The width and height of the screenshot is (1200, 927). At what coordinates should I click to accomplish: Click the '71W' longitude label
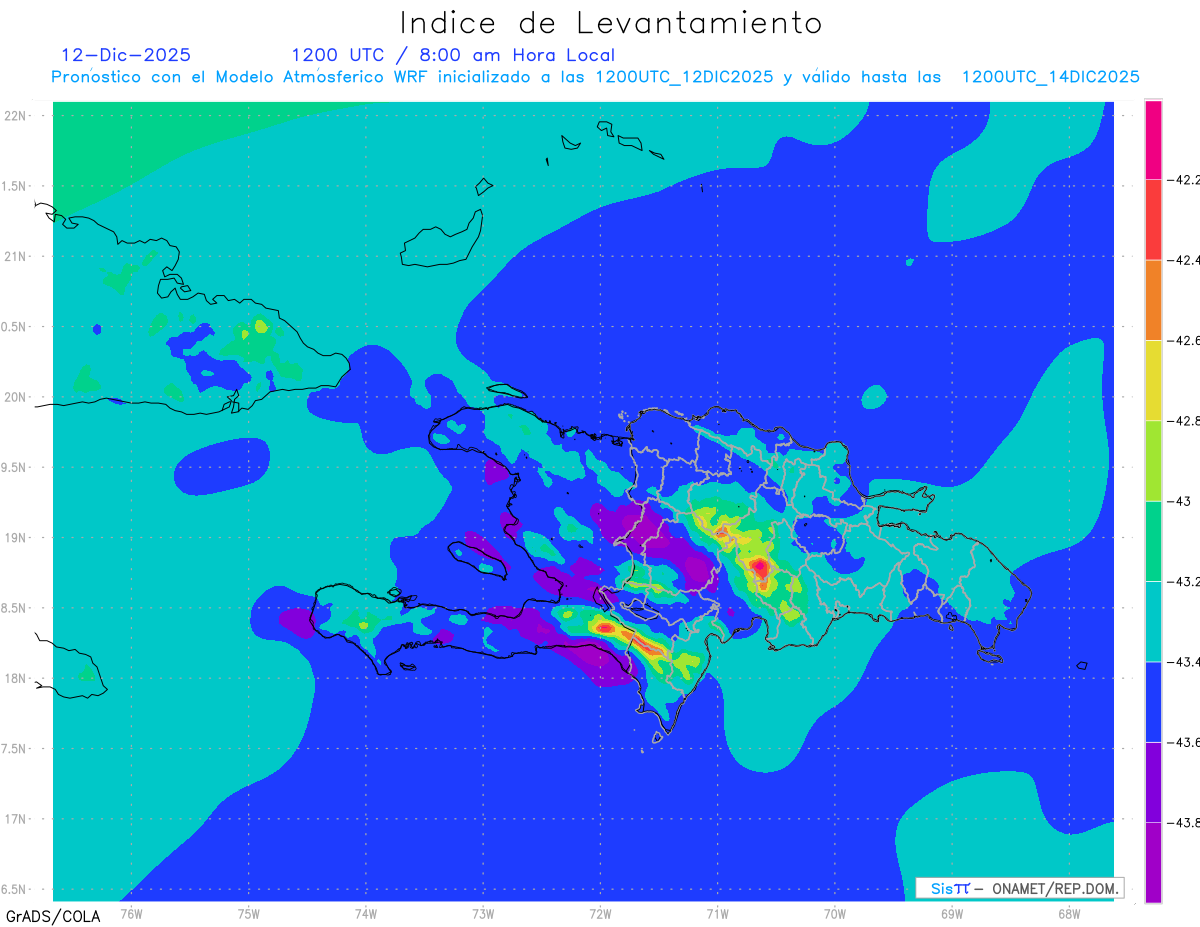pos(717,912)
